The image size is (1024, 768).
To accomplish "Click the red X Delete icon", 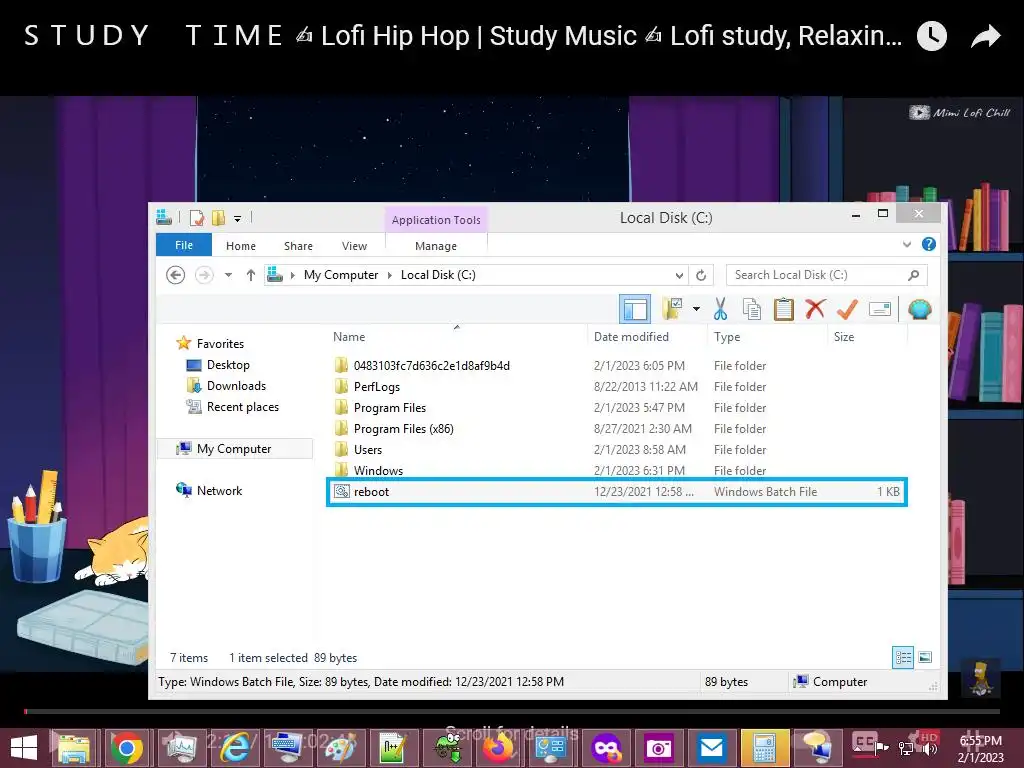I will (815, 309).
